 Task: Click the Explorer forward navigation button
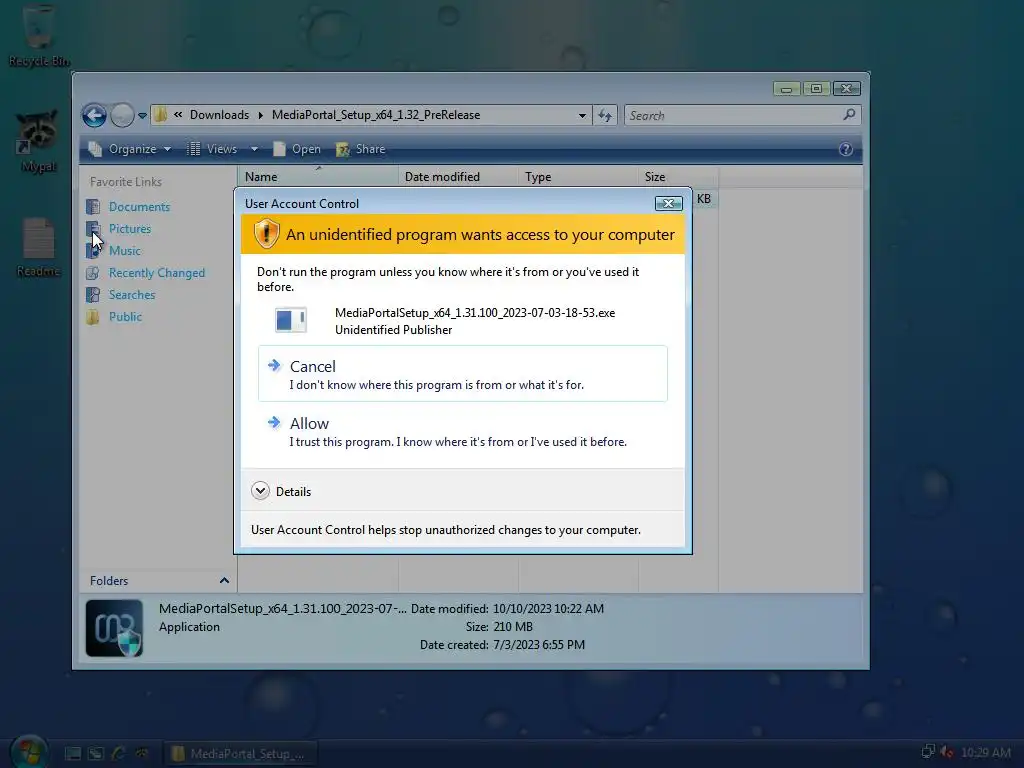point(122,116)
